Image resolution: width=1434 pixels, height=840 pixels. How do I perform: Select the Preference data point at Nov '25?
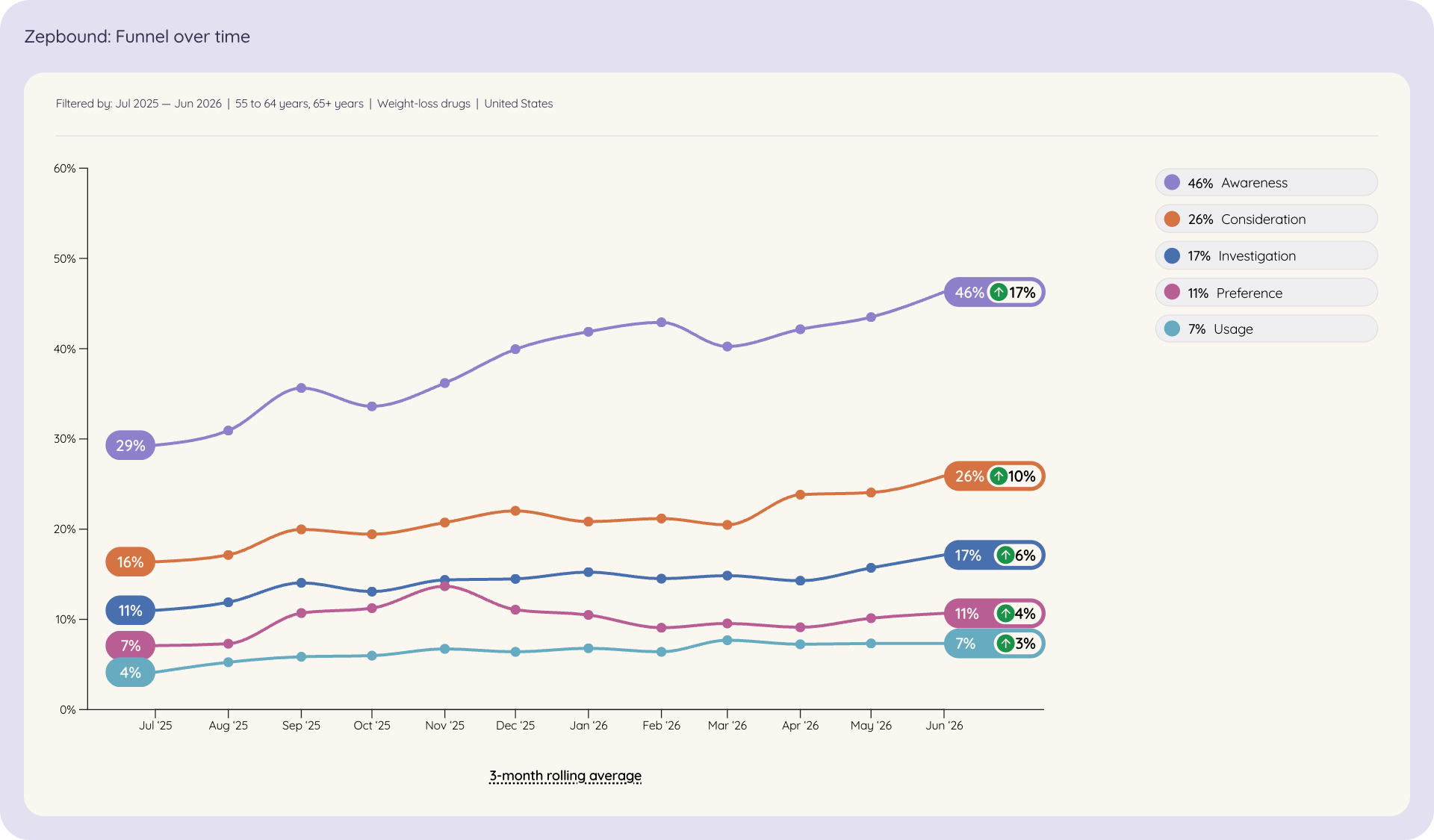444,586
